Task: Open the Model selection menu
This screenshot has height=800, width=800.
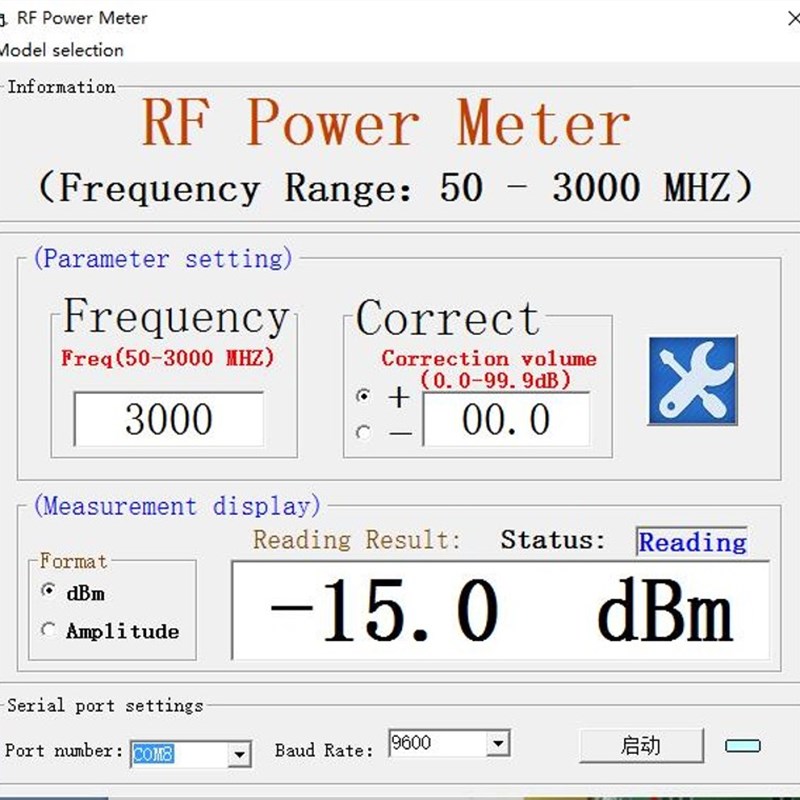Action: pyautogui.click(x=58, y=50)
